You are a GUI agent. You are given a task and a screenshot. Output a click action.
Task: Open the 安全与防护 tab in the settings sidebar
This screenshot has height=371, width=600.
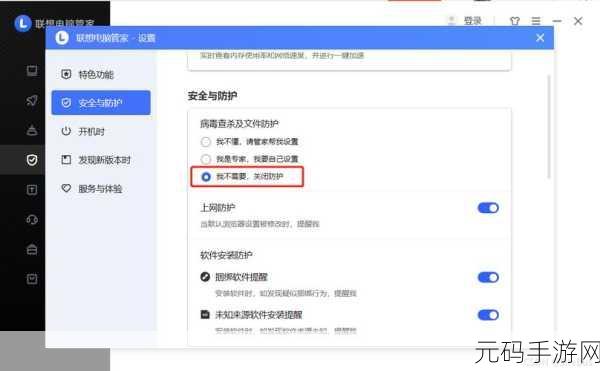(101, 103)
